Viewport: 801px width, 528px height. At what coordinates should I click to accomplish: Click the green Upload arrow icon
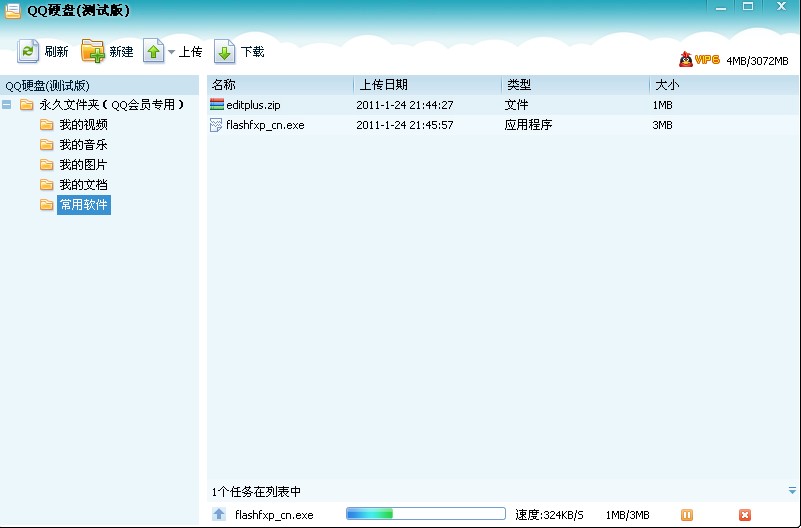pyautogui.click(x=153, y=51)
